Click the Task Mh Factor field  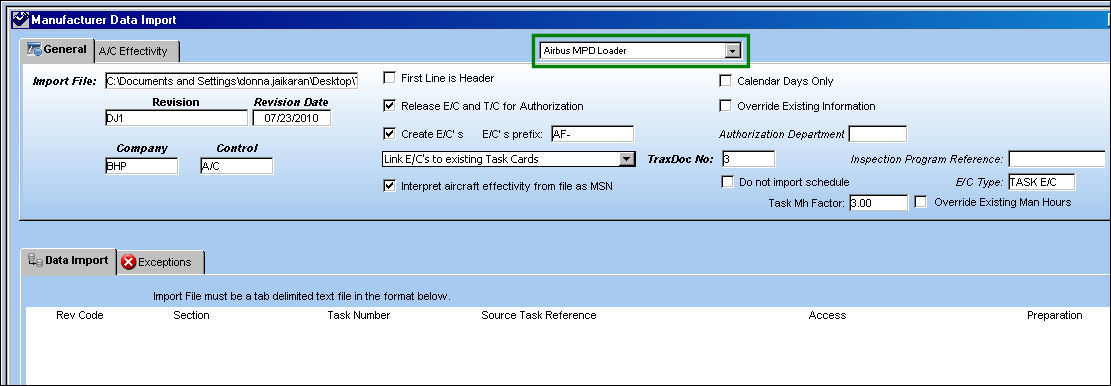click(879, 203)
